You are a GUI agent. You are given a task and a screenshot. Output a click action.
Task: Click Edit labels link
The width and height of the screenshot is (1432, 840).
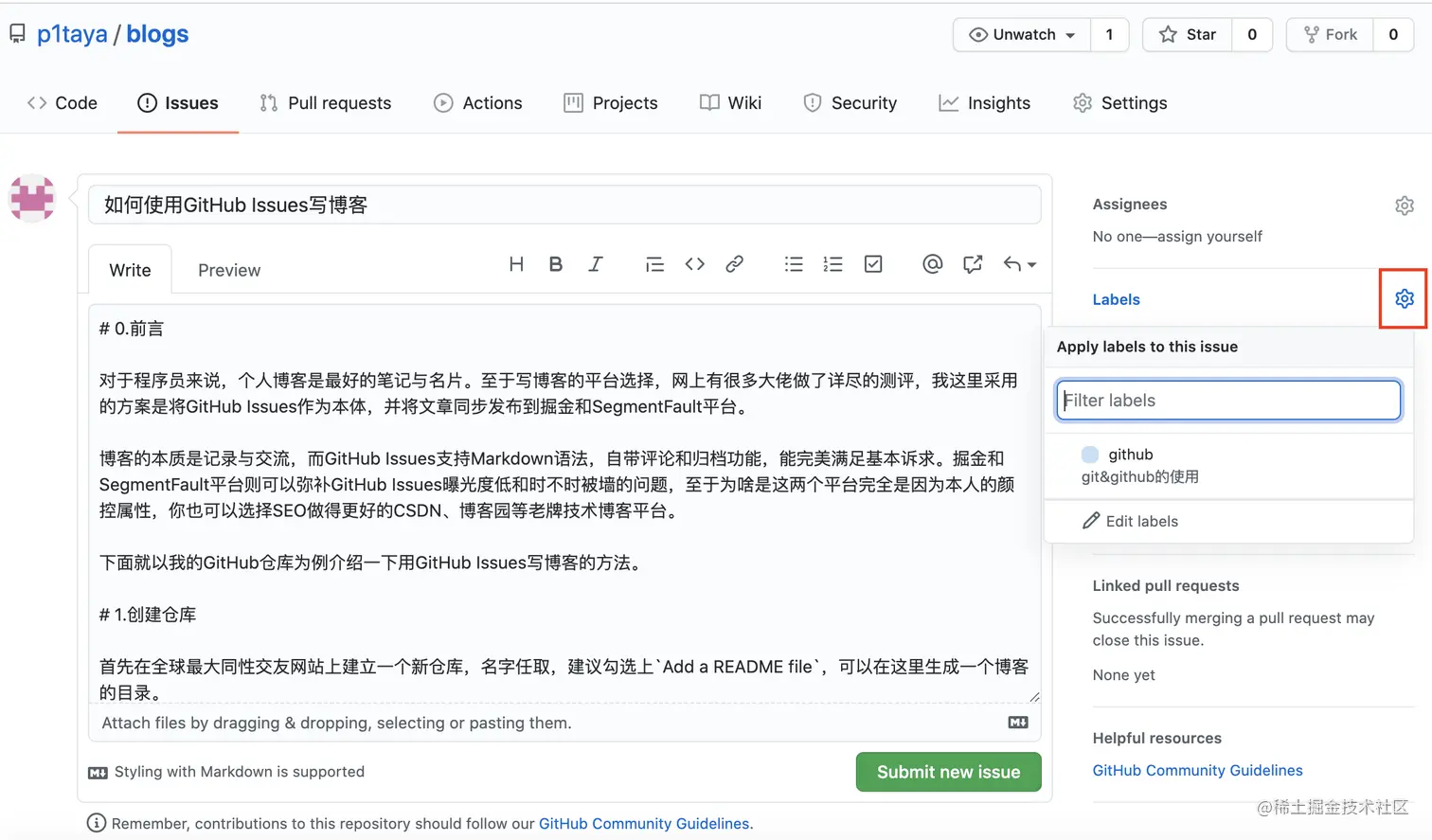pyautogui.click(x=1141, y=521)
